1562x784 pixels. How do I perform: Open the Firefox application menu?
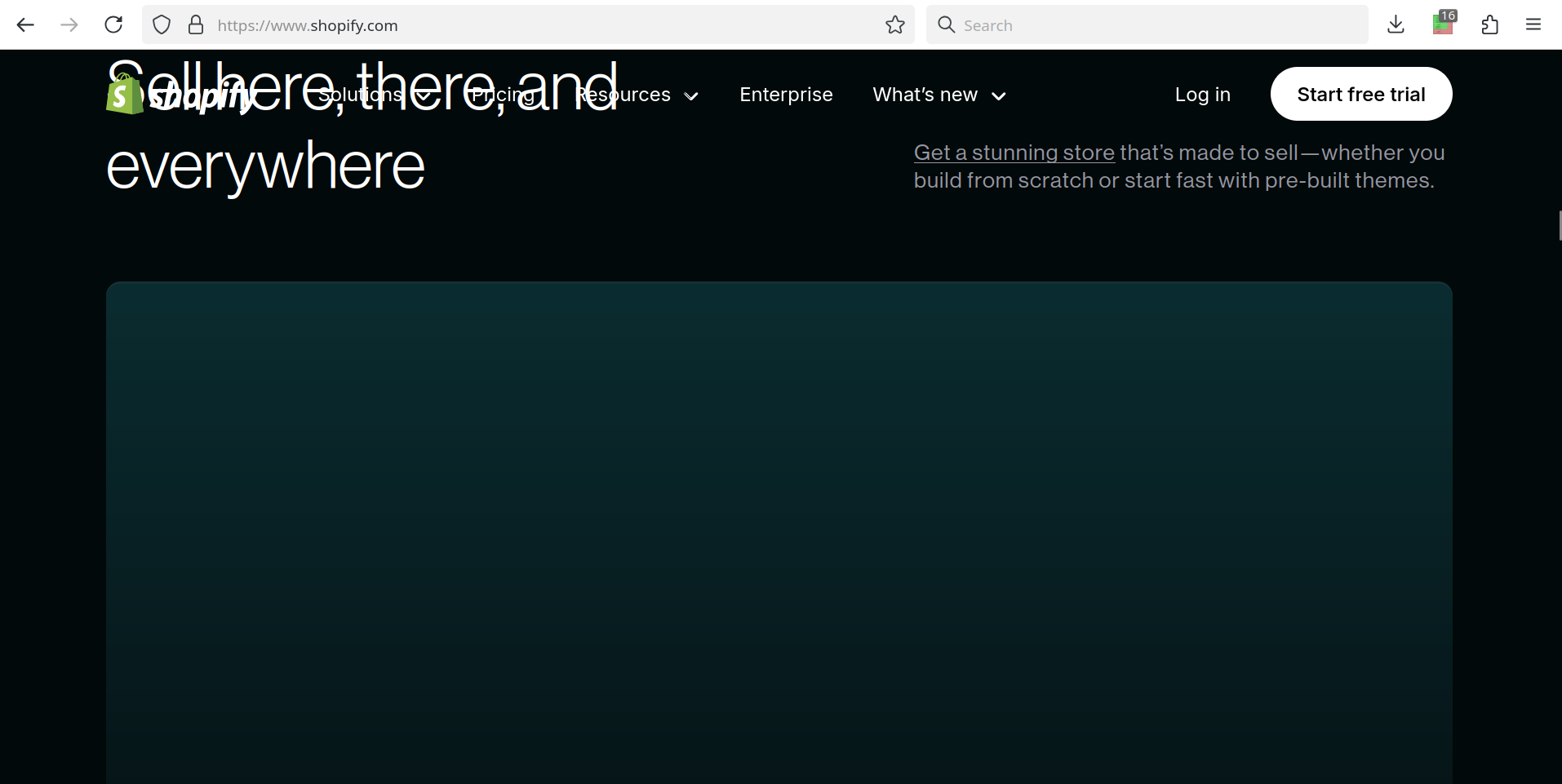coord(1533,25)
